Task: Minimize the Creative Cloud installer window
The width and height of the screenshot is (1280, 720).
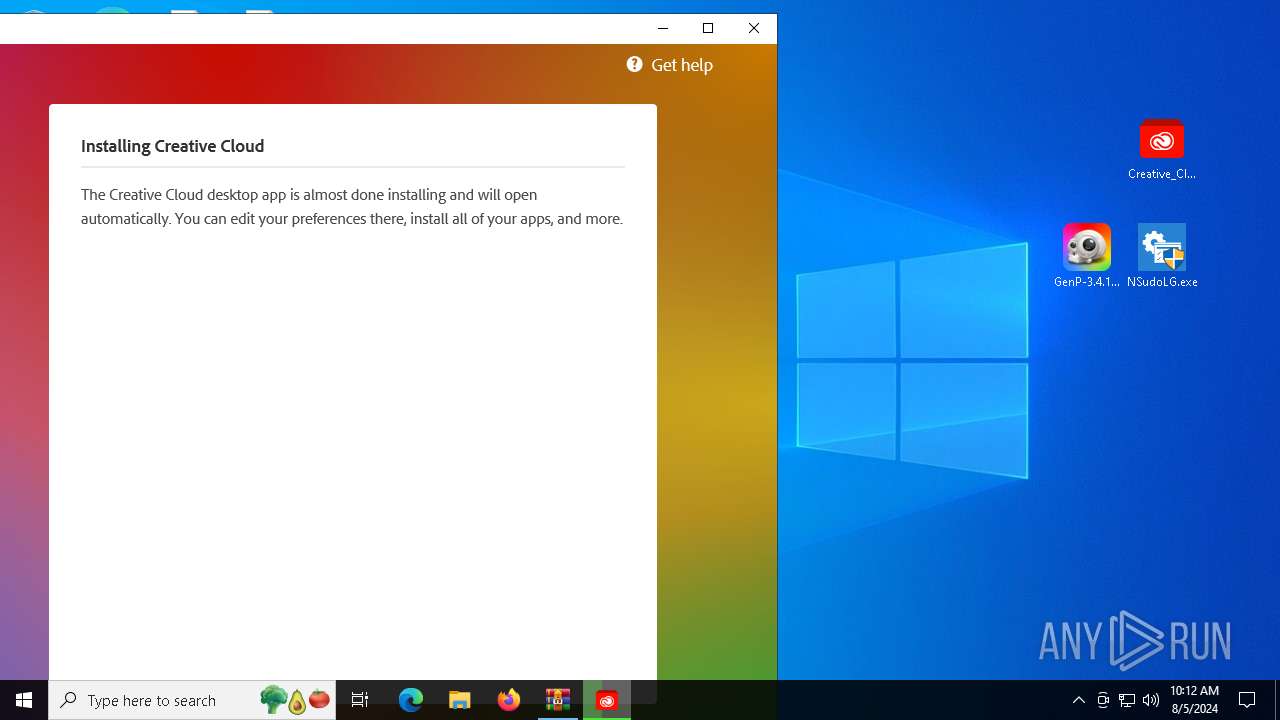Action: [x=662, y=28]
